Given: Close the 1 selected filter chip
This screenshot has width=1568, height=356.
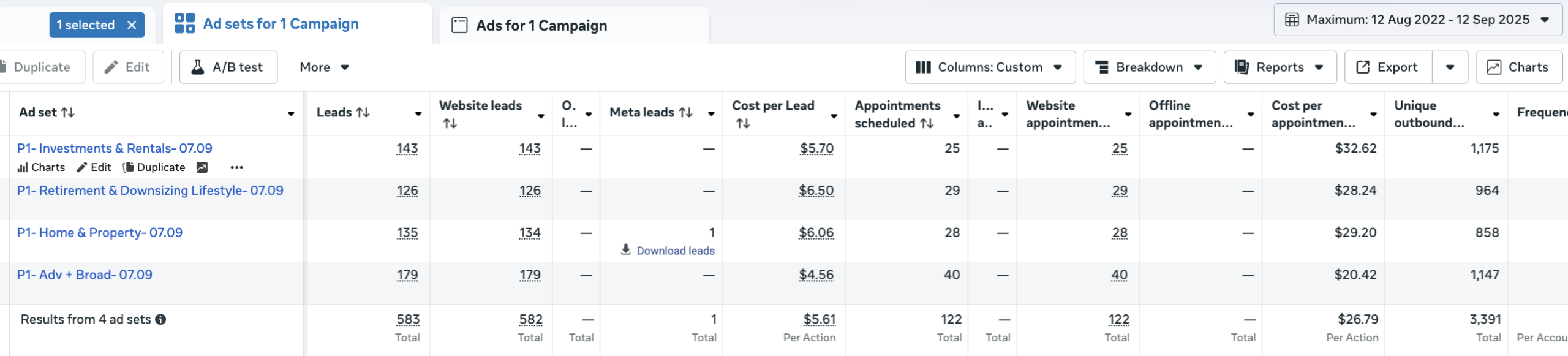Looking at the screenshot, I should coord(132,25).
